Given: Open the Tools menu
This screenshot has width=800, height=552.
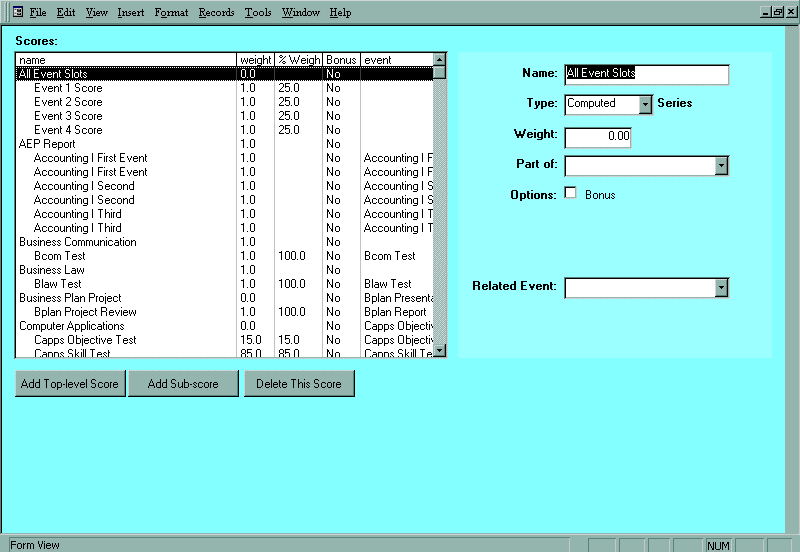Looking at the screenshot, I should tap(258, 12).
